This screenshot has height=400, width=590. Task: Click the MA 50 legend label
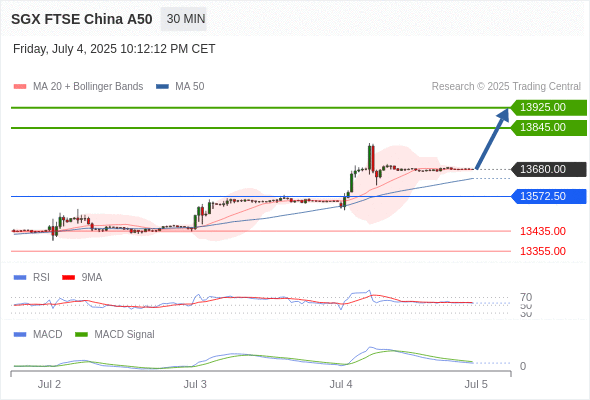[x=190, y=87]
